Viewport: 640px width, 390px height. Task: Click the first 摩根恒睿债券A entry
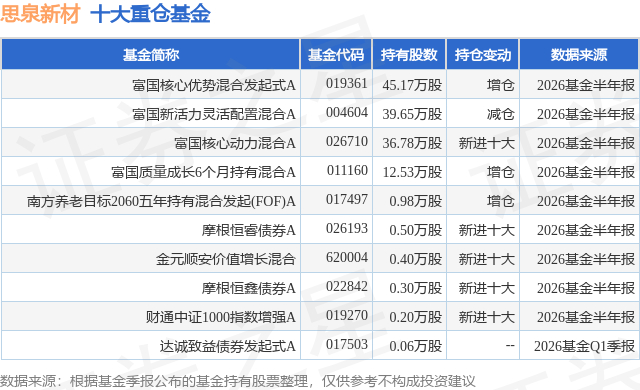249,230
